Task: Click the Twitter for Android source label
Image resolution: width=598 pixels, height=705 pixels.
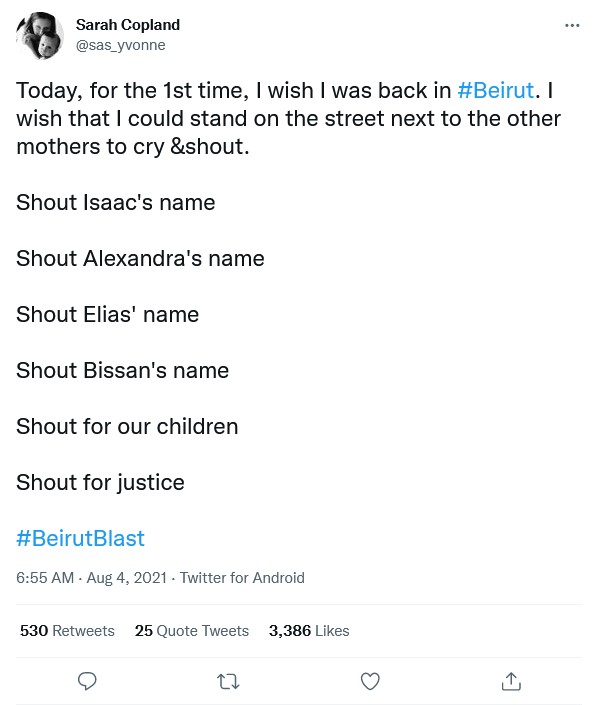Action: pyautogui.click(x=242, y=578)
